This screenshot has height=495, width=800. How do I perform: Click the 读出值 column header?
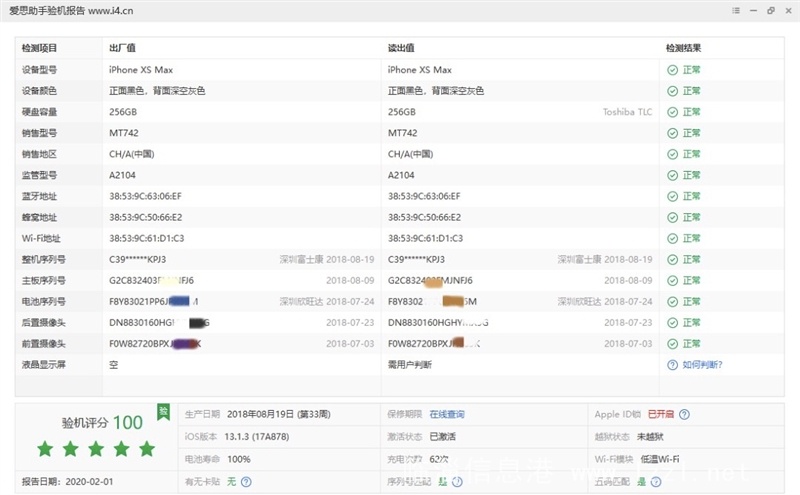(401, 48)
